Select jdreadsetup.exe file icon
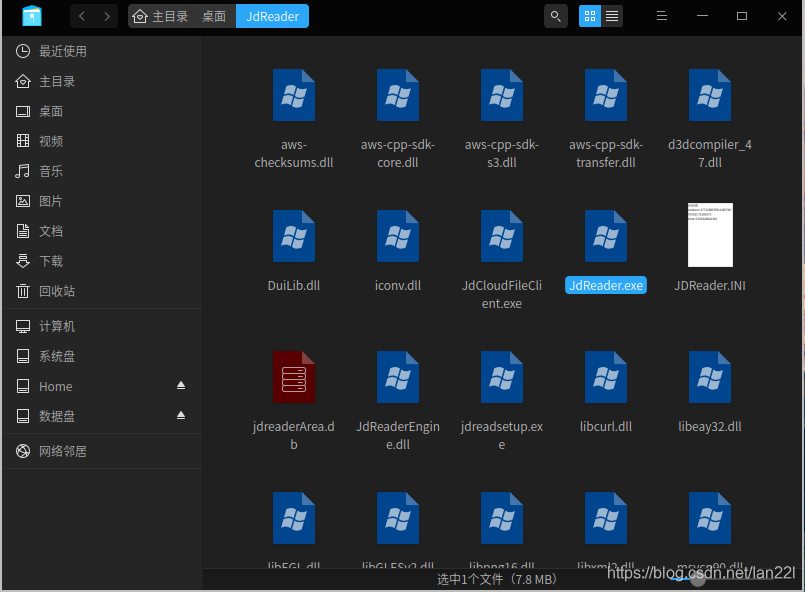Image resolution: width=805 pixels, height=592 pixels. point(502,377)
